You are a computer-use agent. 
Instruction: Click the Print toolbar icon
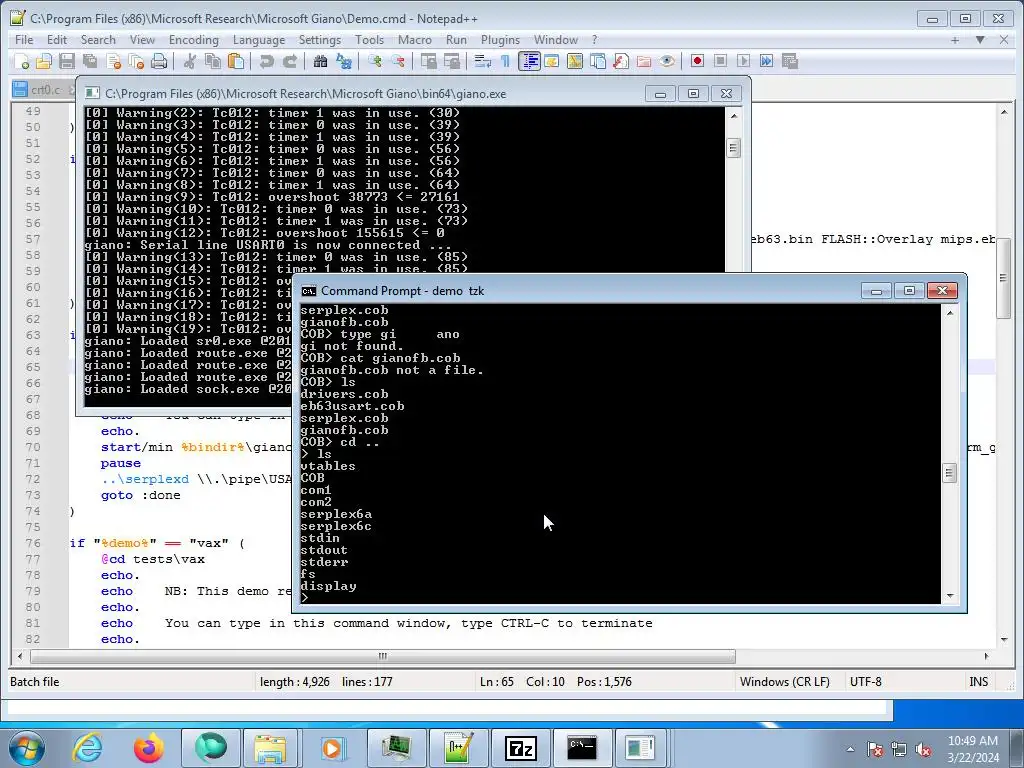click(159, 61)
